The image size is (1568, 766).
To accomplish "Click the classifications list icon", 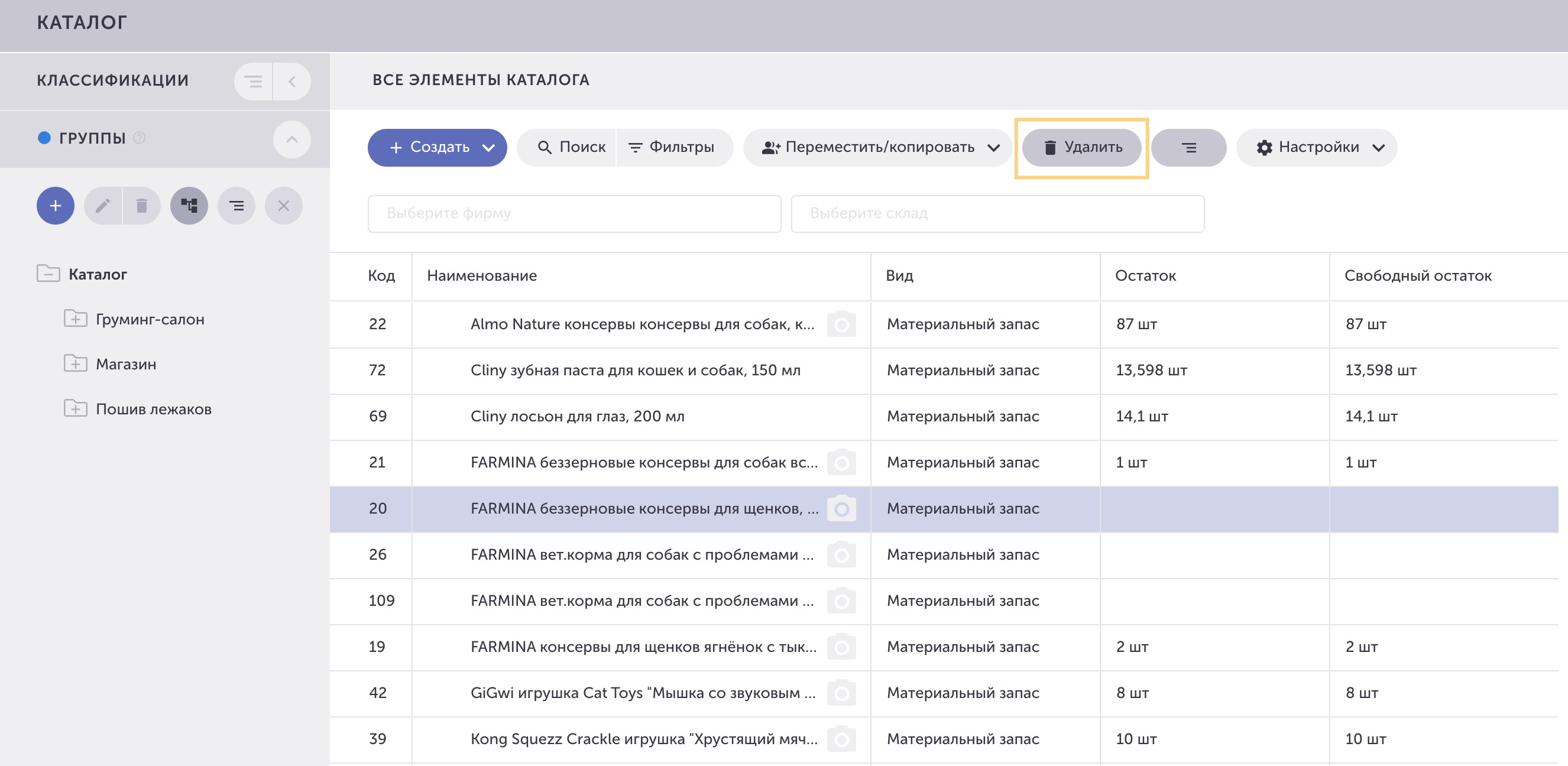I will tap(253, 81).
